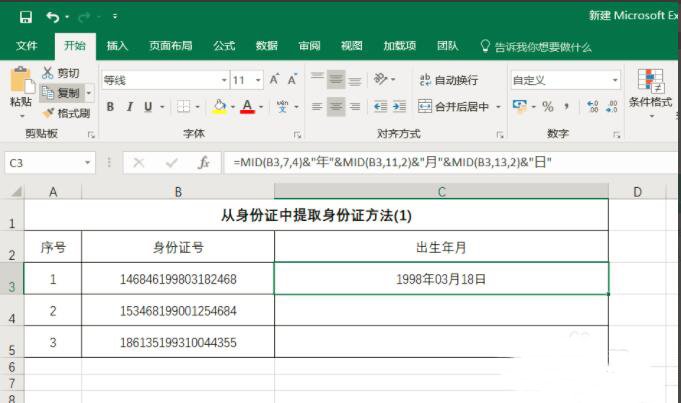Open the font name box showing 等线

[165, 80]
